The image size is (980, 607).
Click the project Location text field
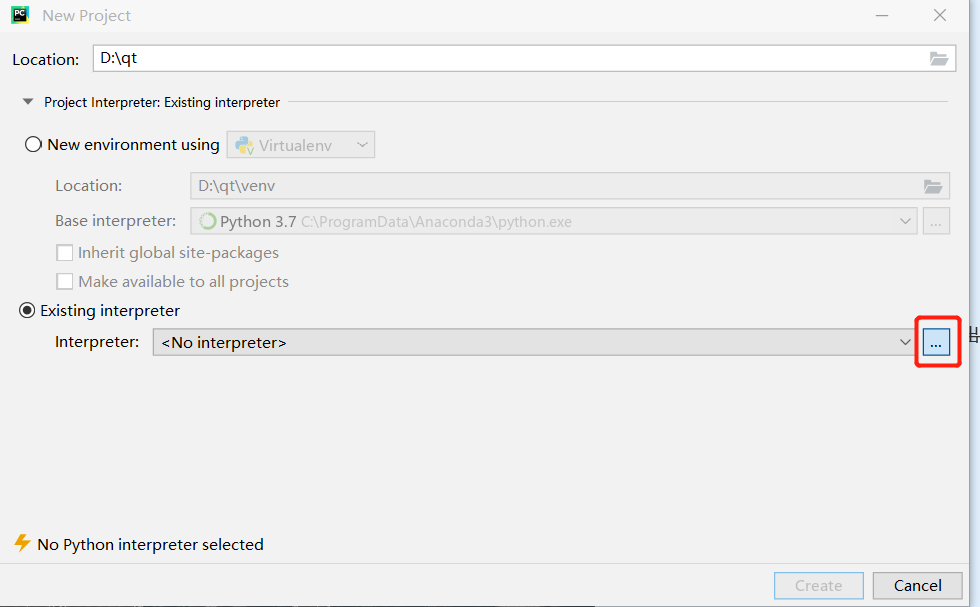point(510,59)
